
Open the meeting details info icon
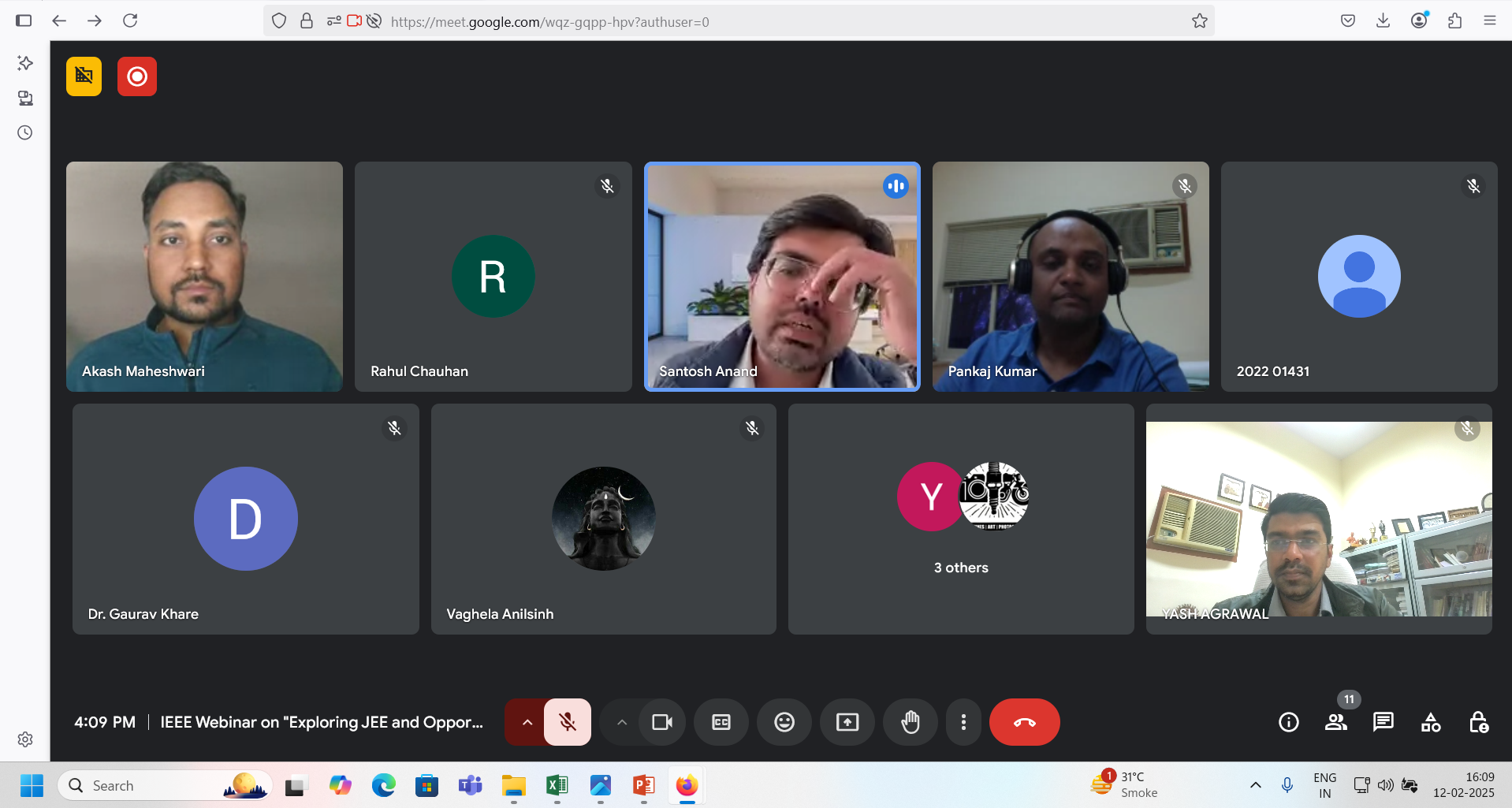[1288, 722]
